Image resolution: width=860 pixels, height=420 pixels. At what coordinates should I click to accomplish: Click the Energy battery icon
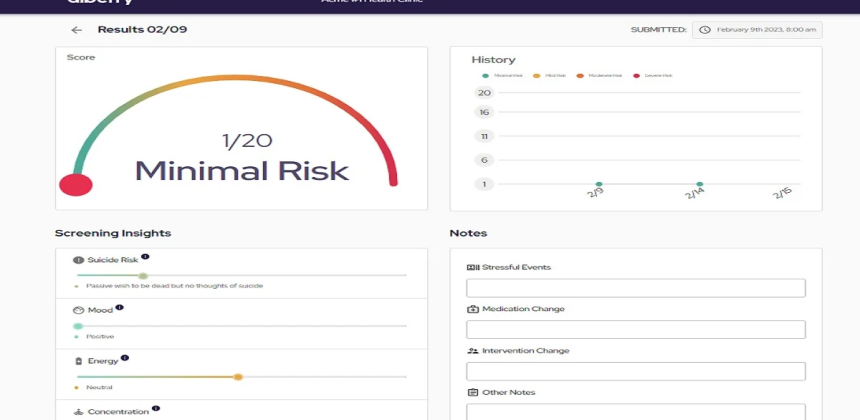pyautogui.click(x=78, y=361)
